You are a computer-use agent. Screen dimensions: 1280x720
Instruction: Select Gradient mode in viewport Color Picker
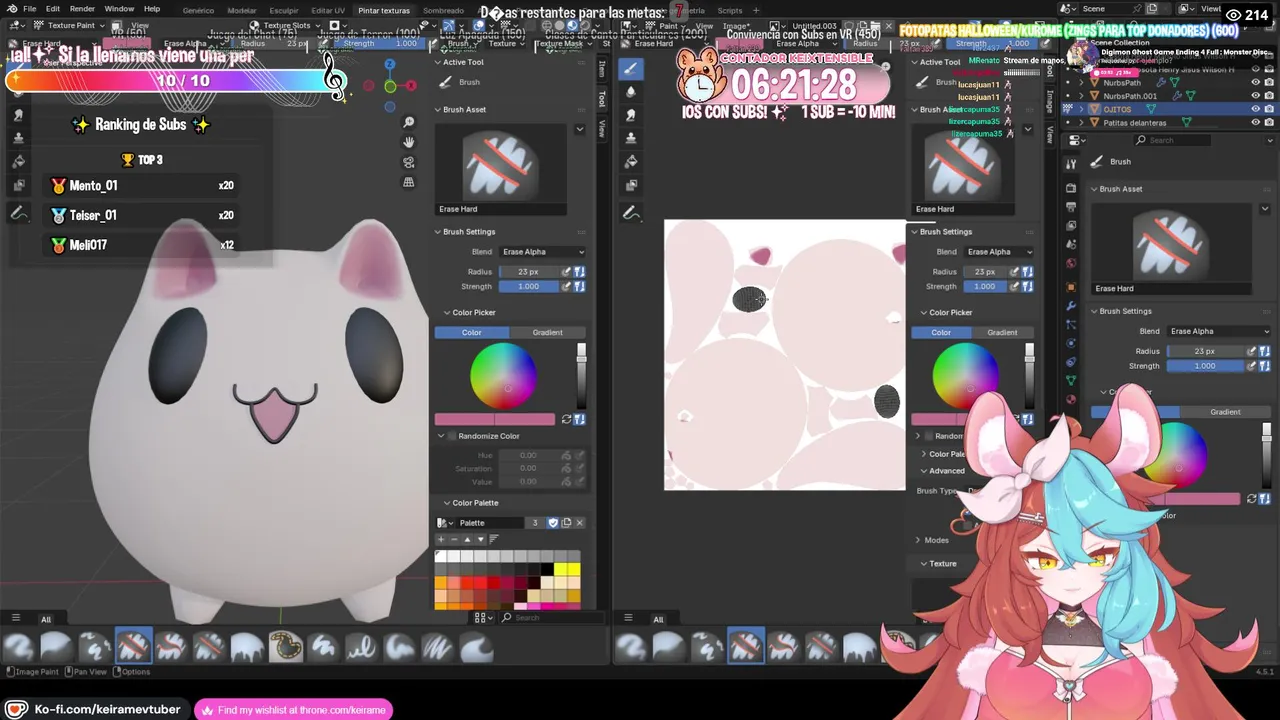coord(547,332)
